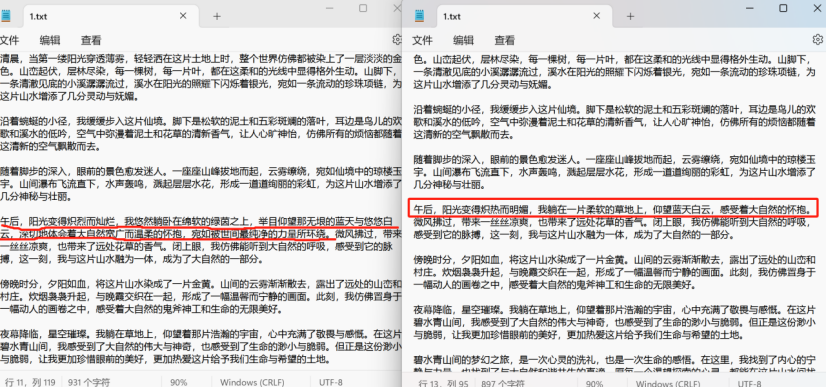Add new tab in right Notepad window

pos(630,16)
